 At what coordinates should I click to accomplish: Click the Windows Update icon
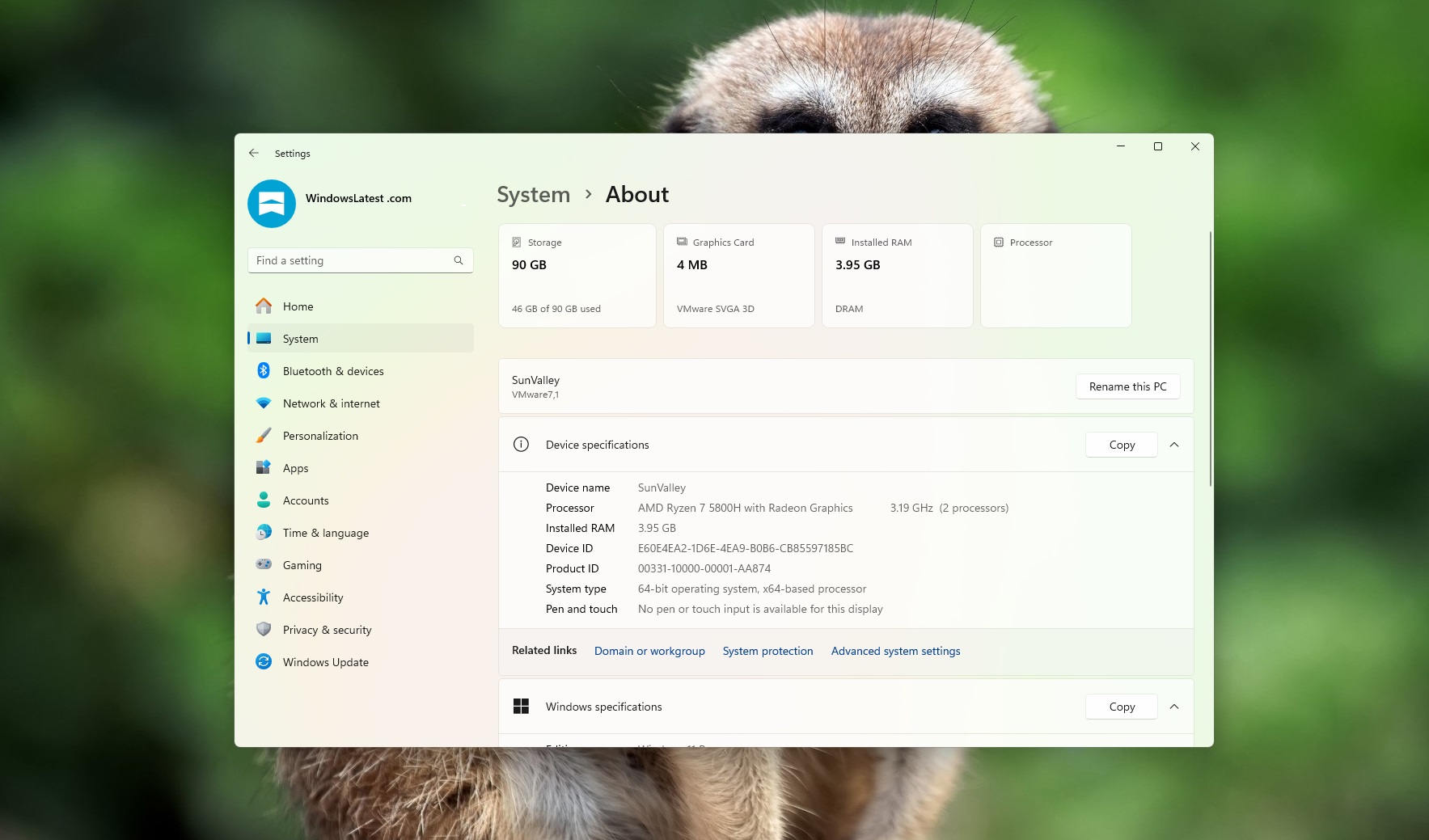pyautogui.click(x=264, y=661)
